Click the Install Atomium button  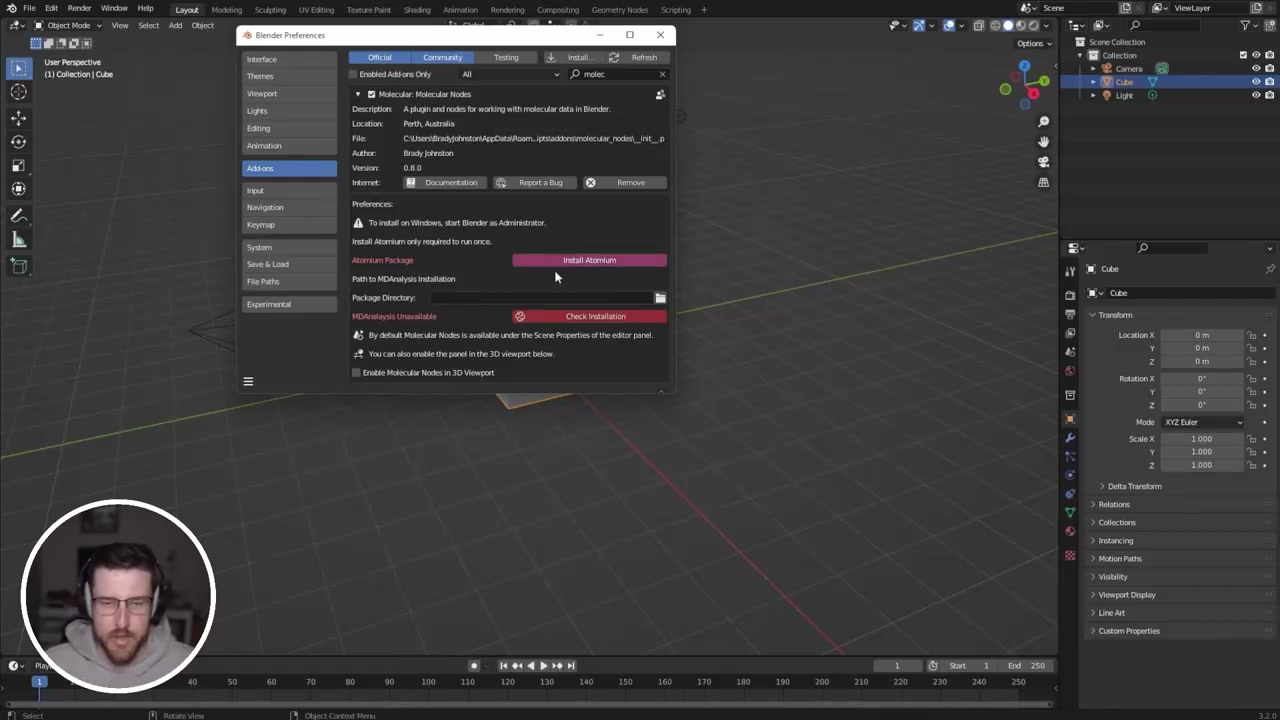[589, 260]
